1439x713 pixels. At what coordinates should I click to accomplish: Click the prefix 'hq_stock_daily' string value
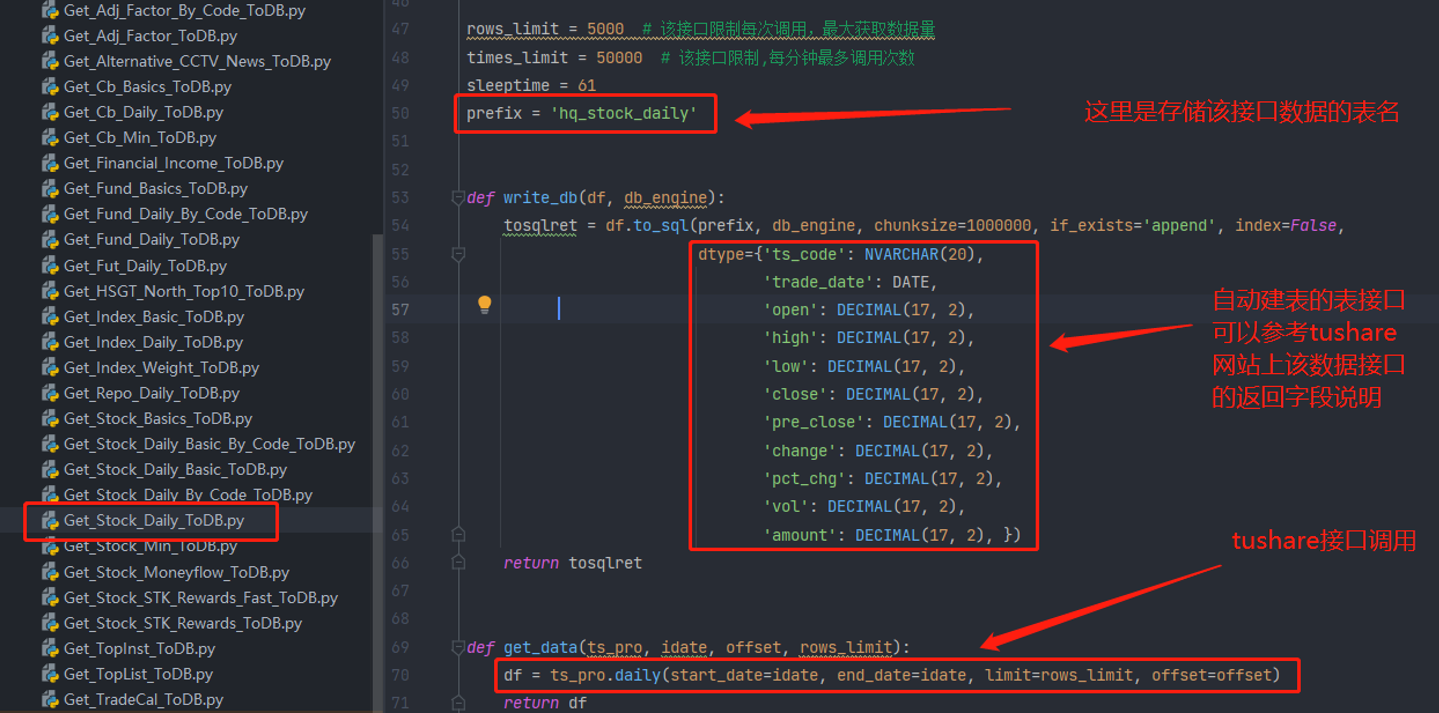coord(624,114)
